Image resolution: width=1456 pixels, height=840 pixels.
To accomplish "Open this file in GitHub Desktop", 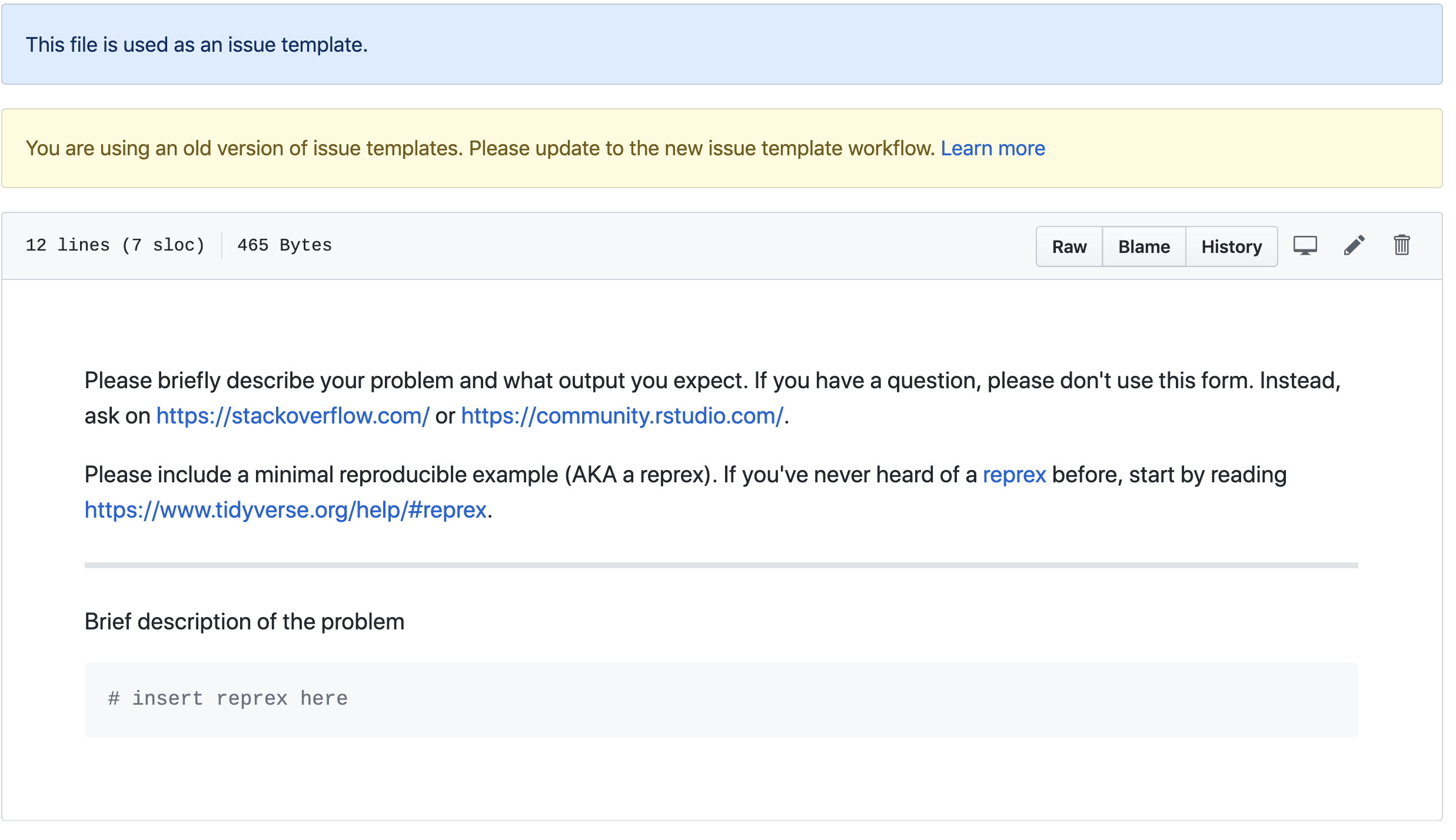I will (1304, 246).
